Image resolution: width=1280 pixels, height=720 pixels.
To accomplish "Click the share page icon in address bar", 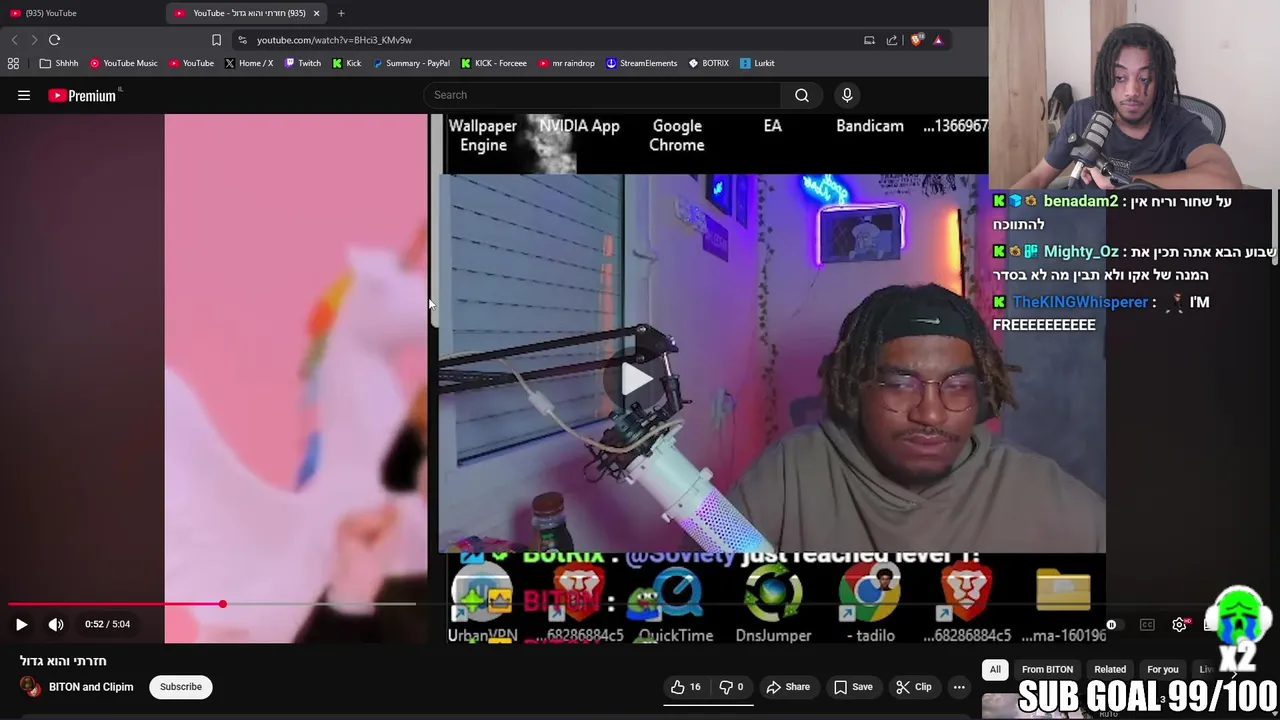I will click(892, 40).
